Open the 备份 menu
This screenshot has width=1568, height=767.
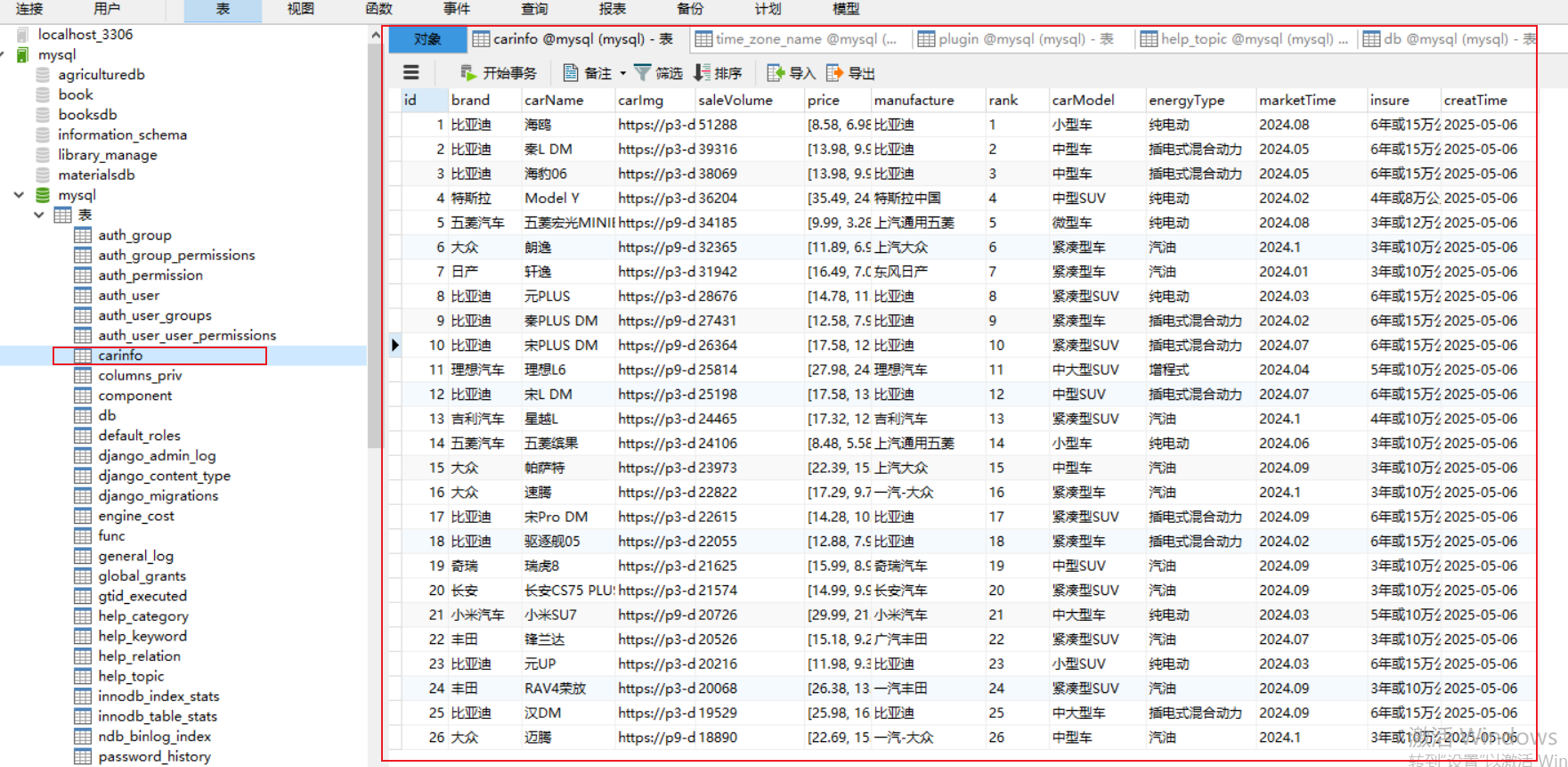point(690,9)
